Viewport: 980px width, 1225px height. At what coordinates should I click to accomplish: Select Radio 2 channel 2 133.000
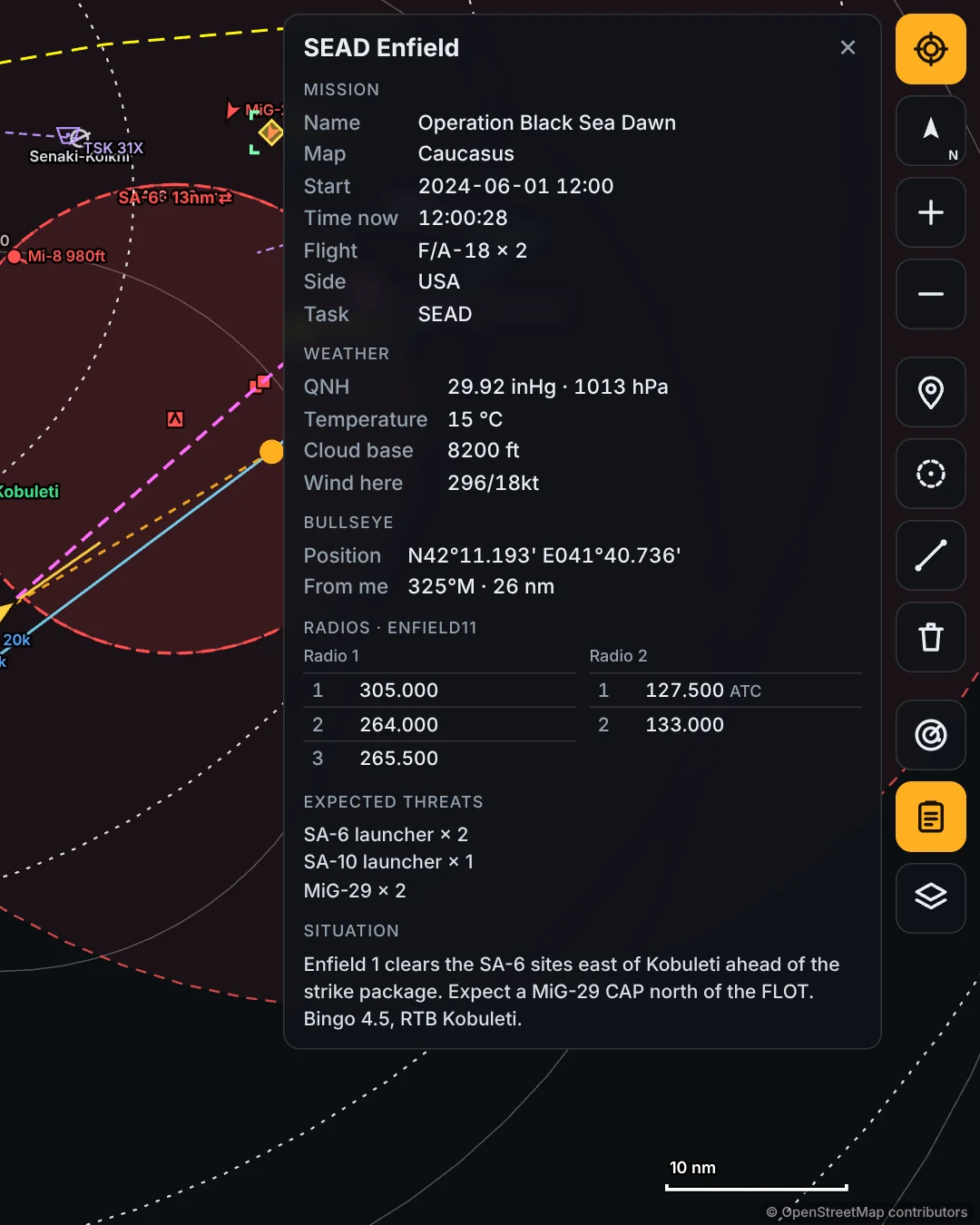(725, 725)
